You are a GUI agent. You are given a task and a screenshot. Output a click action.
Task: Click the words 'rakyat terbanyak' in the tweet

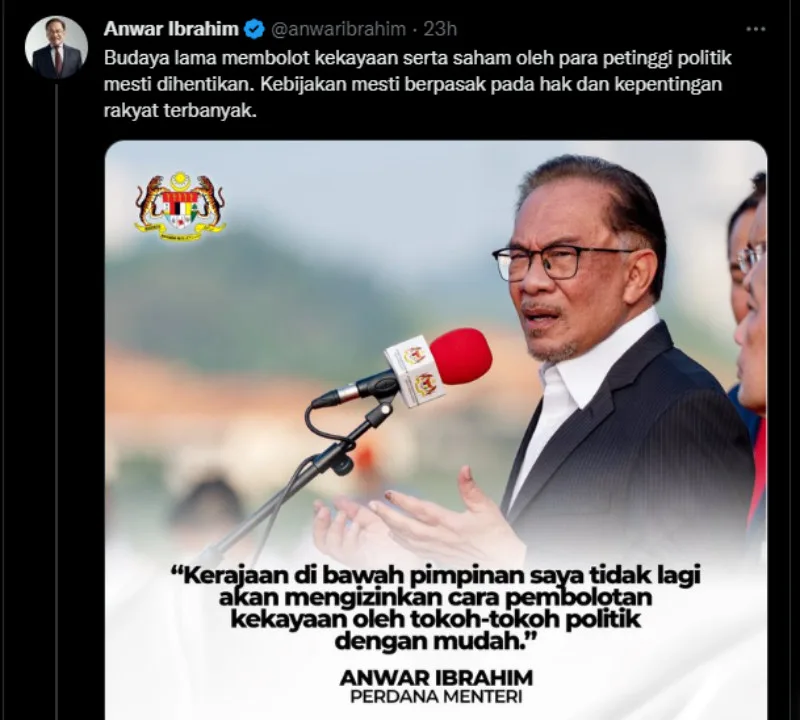[180, 110]
